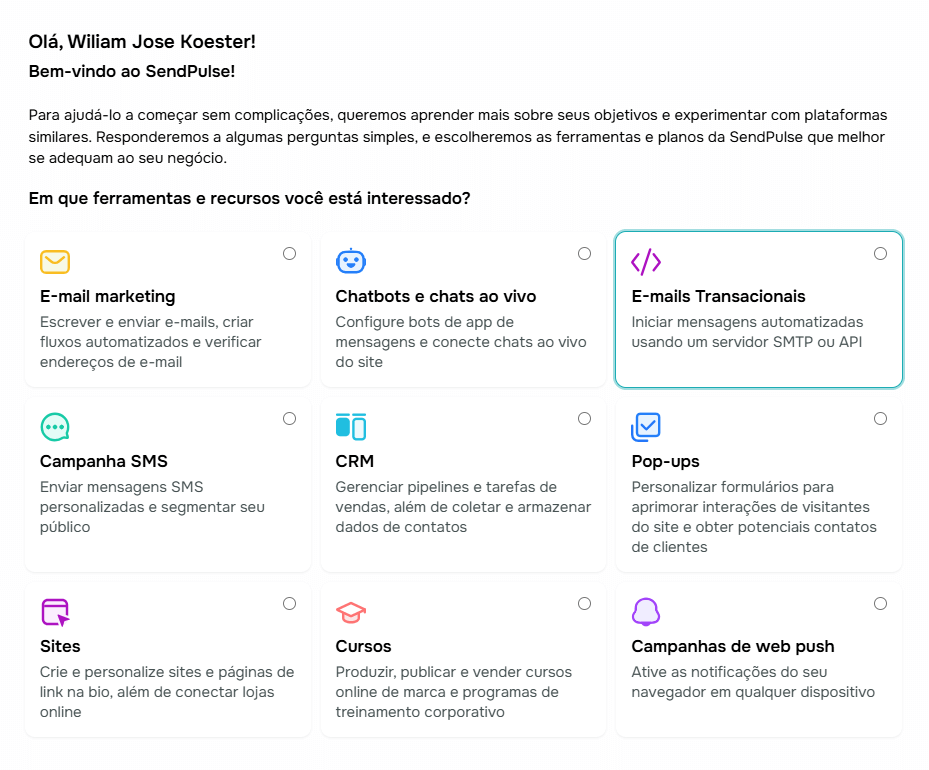Click the CRM card description text
The image size is (929, 770).
[463, 507]
